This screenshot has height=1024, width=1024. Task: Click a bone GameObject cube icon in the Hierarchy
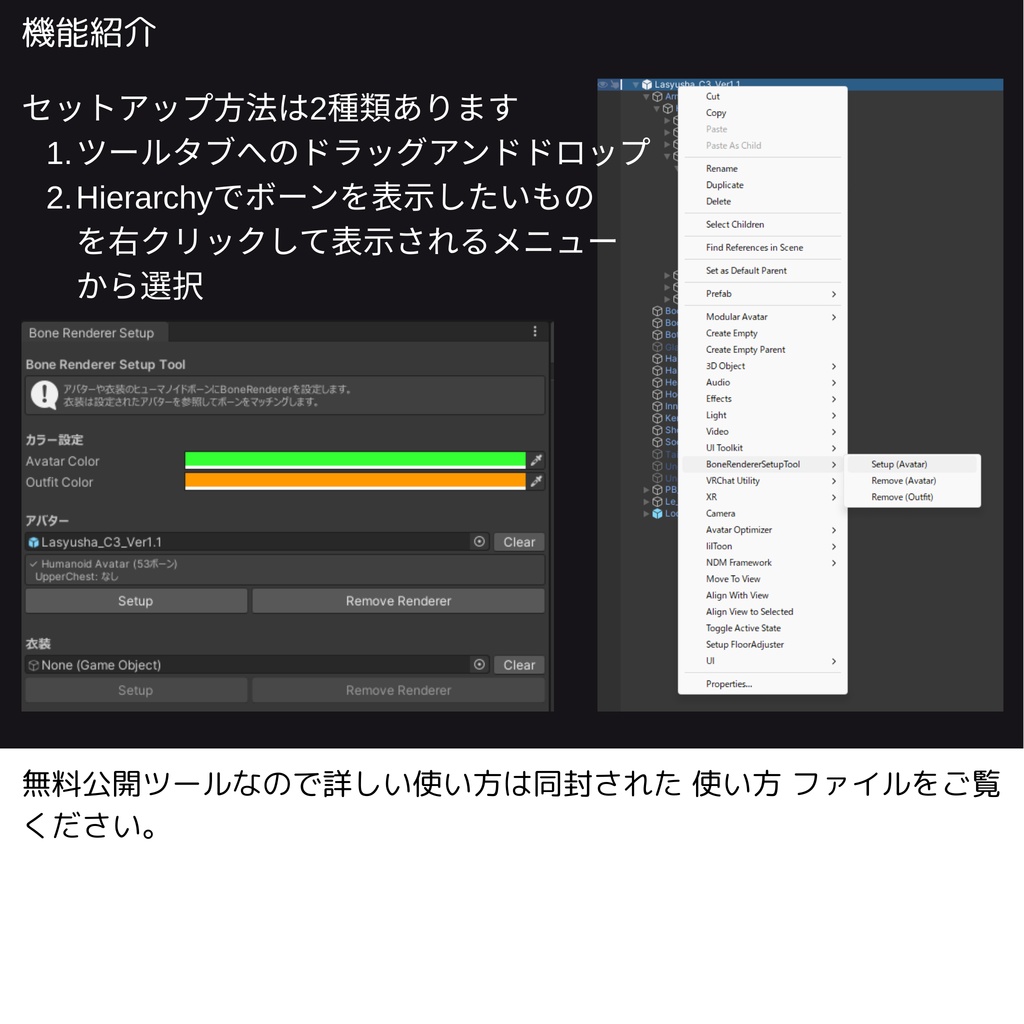(x=658, y=310)
